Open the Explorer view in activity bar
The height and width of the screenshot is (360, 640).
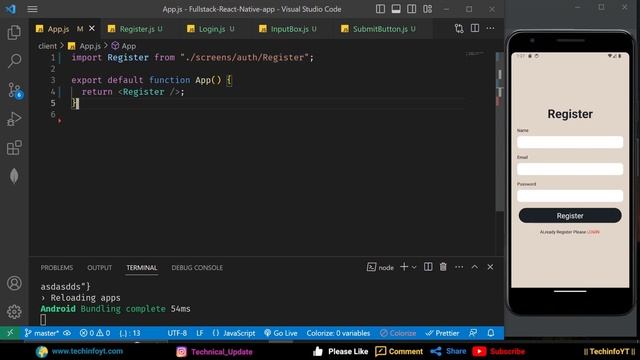(14, 32)
